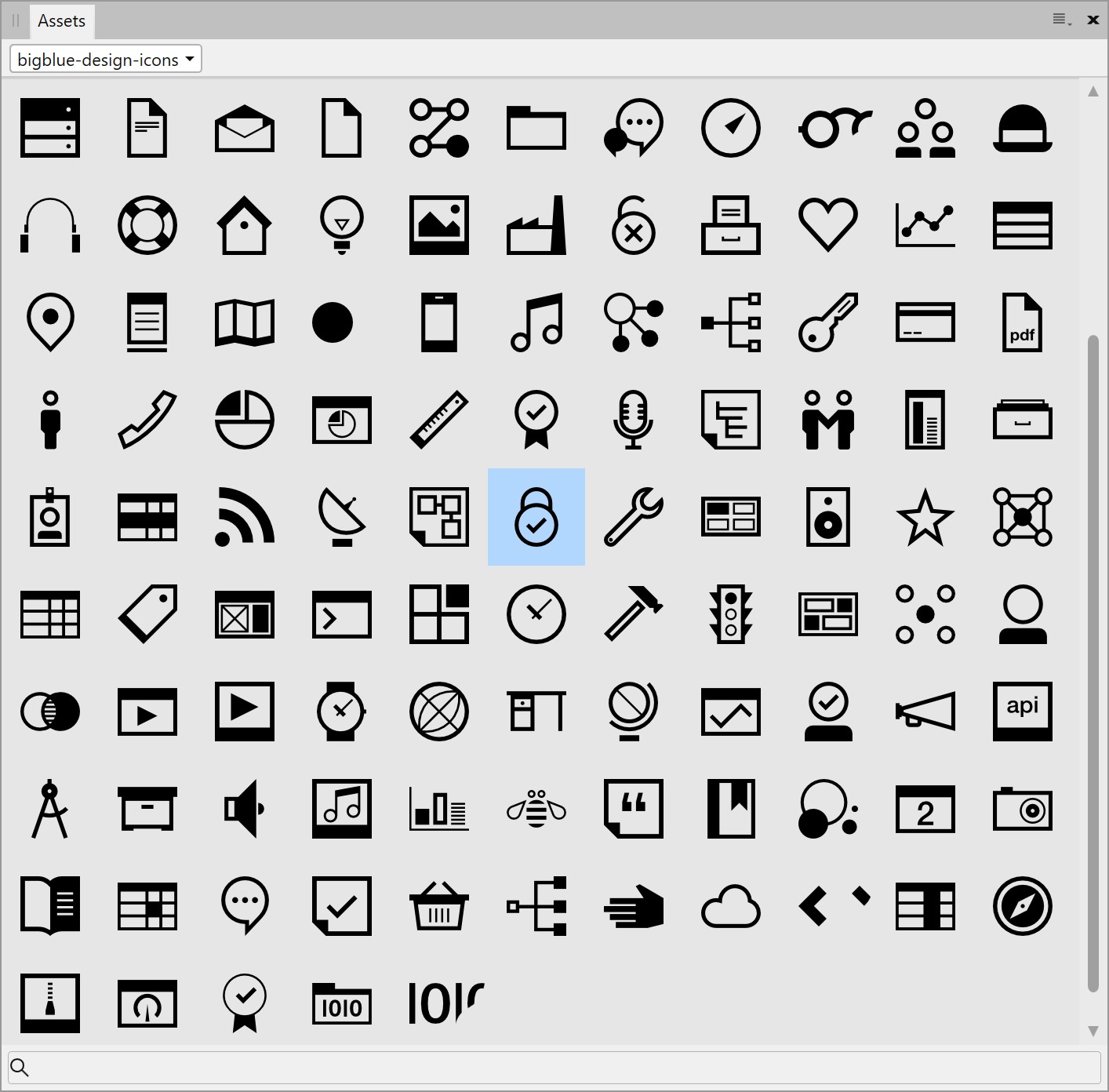Pick the camera icon asset

tap(1023, 809)
